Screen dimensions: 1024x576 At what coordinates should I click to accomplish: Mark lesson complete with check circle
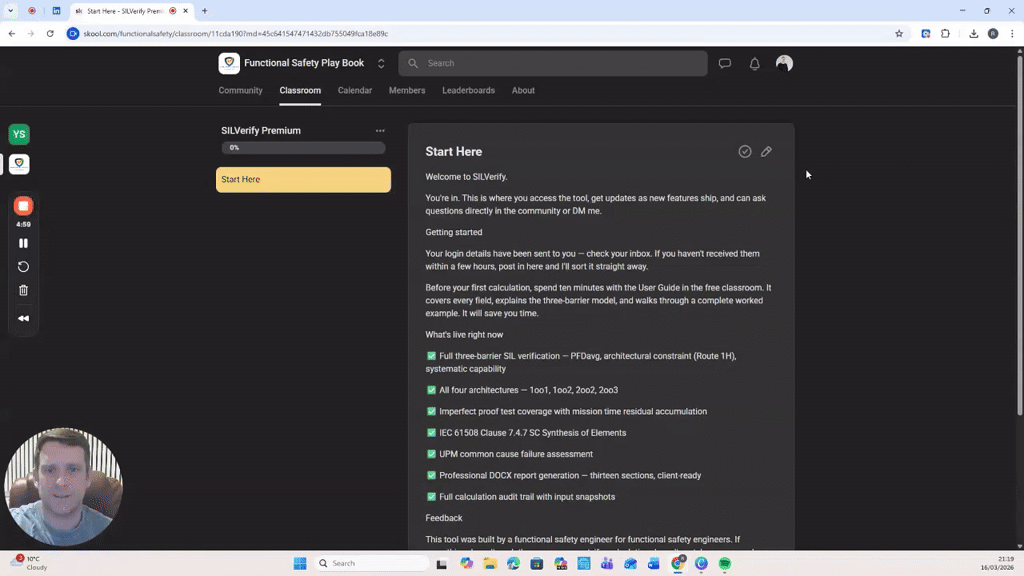click(744, 152)
